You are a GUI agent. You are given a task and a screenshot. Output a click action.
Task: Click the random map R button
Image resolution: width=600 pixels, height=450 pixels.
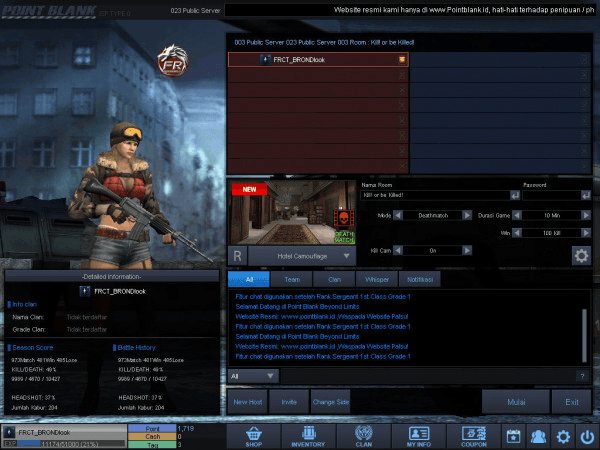point(237,256)
